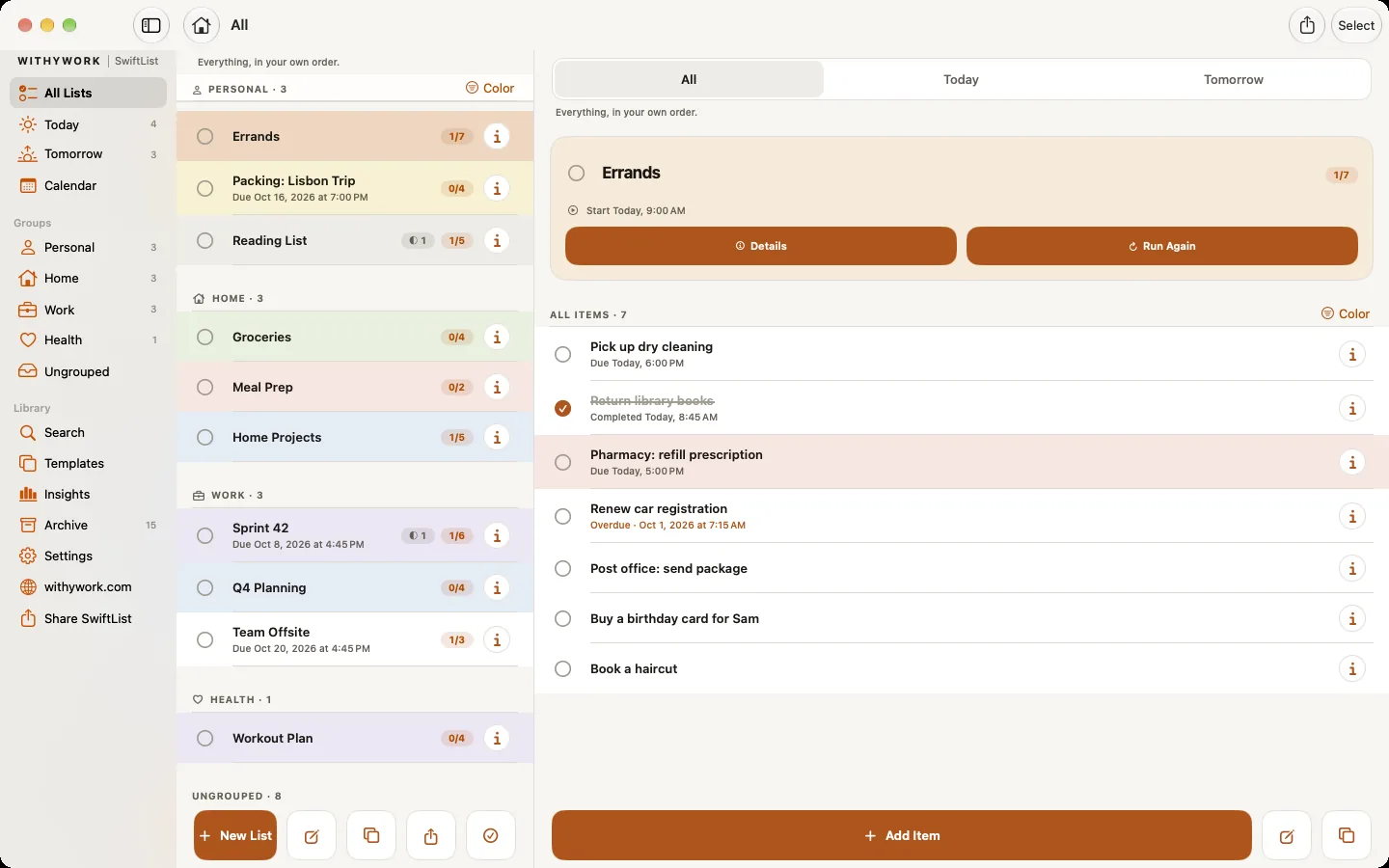Select the Team Offsite list row

[x=355, y=639]
